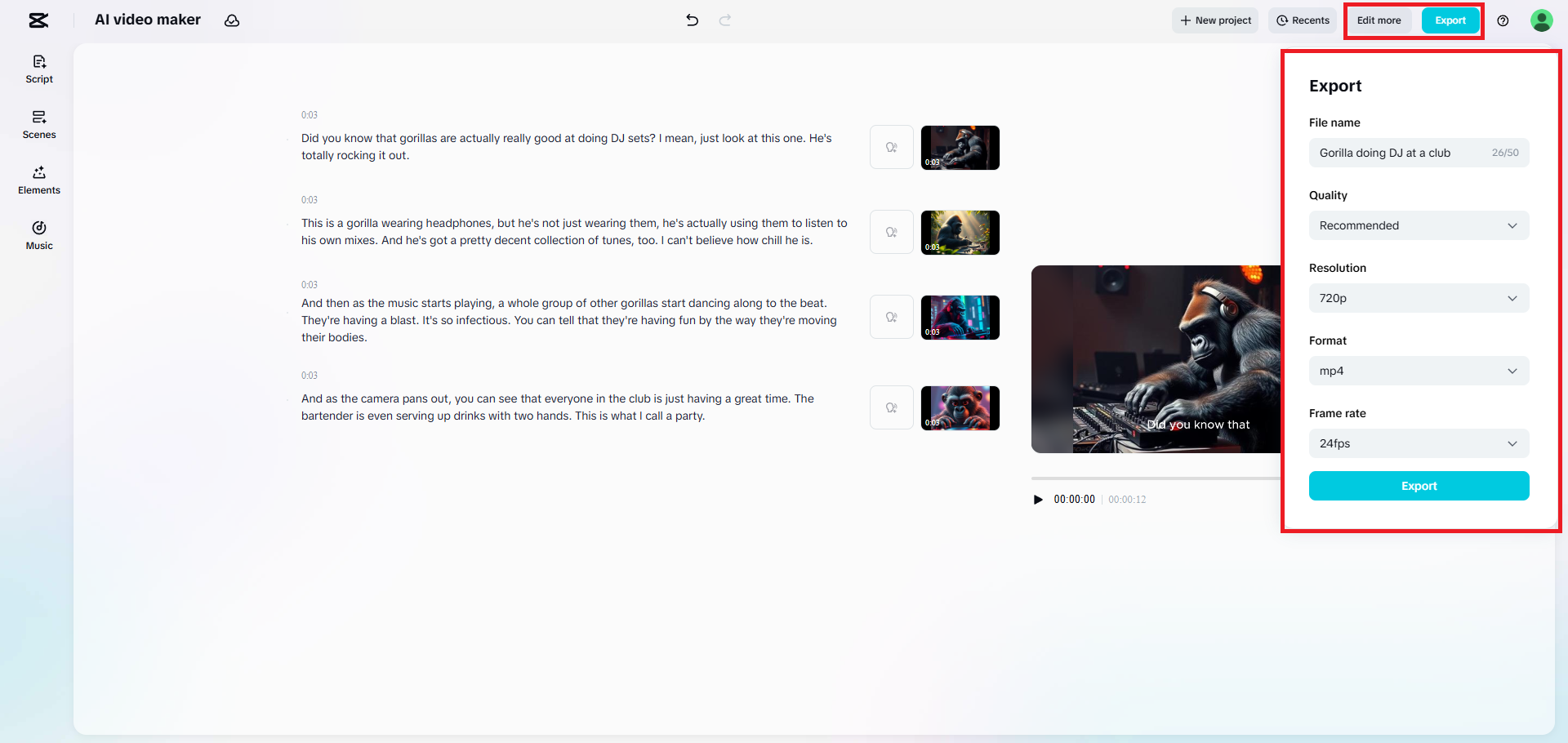Click the profile avatar icon
This screenshot has width=1568, height=743.
1542,20
